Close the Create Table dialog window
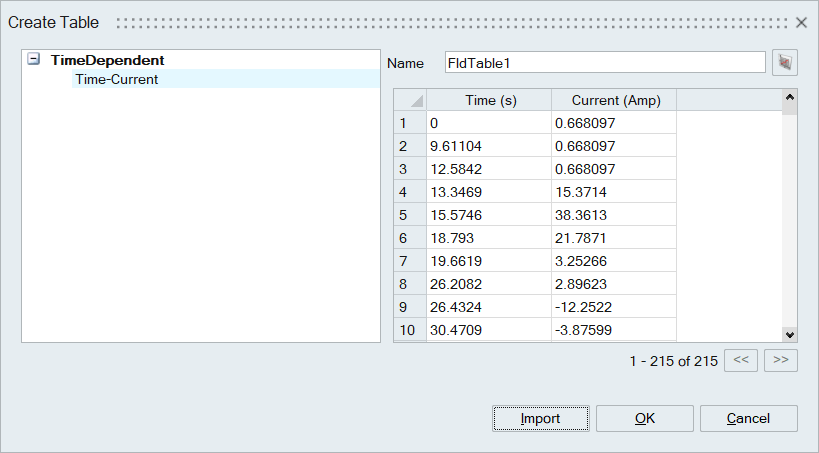The height and width of the screenshot is (453, 819). [801, 22]
